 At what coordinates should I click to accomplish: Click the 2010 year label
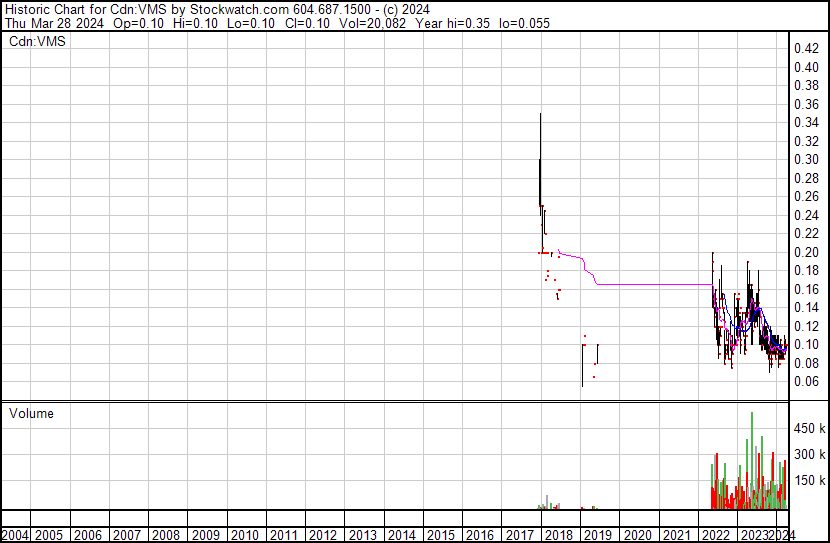point(245,535)
